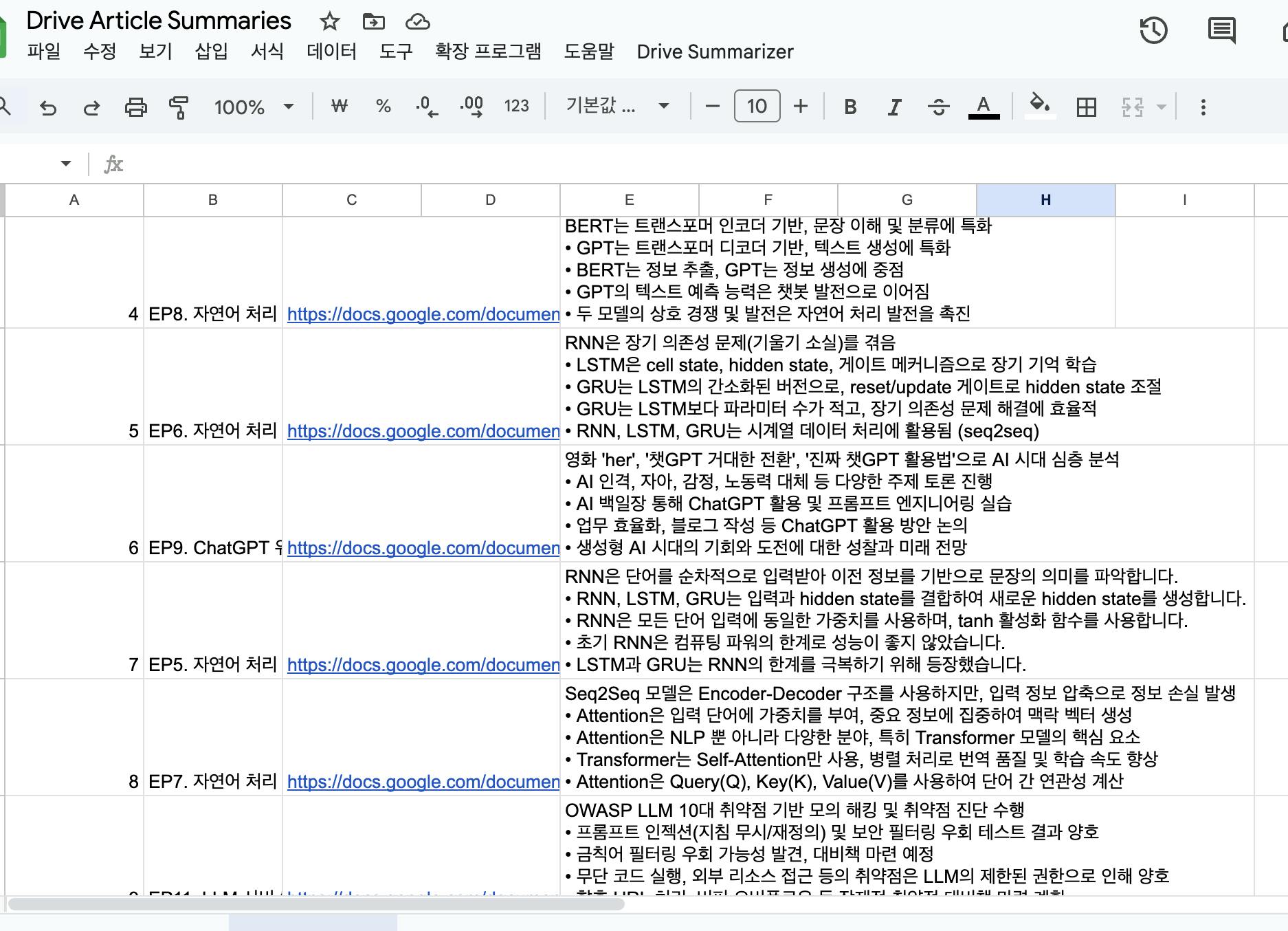Open the Drive Summarizer custom menu

point(715,52)
